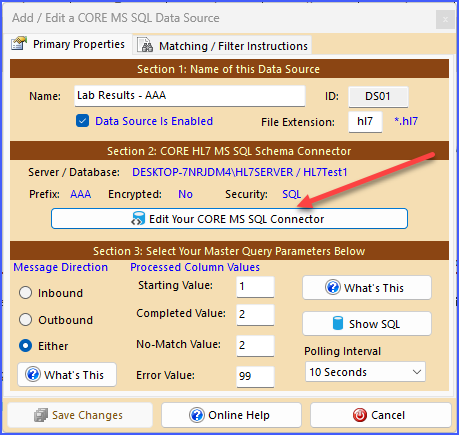The width and height of the screenshot is (459, 435).
Task: Open the Polling Interval dropdown
Action: pyautogui.click(x=365, y=372)
